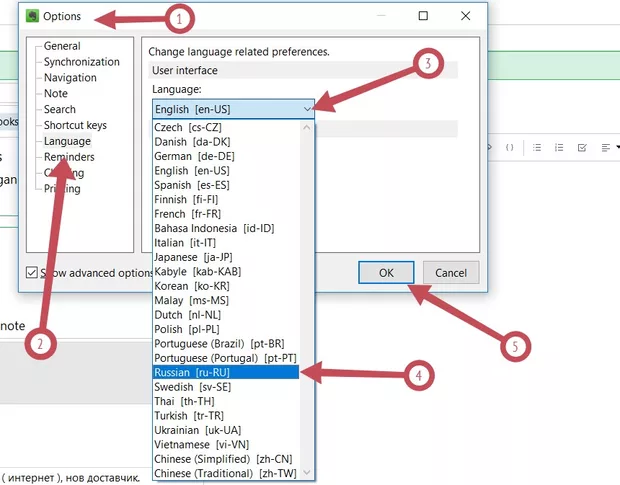
Task: Choose Danish [da-DK] from language list
Action: pyautogui.click(x=226, y=142)
